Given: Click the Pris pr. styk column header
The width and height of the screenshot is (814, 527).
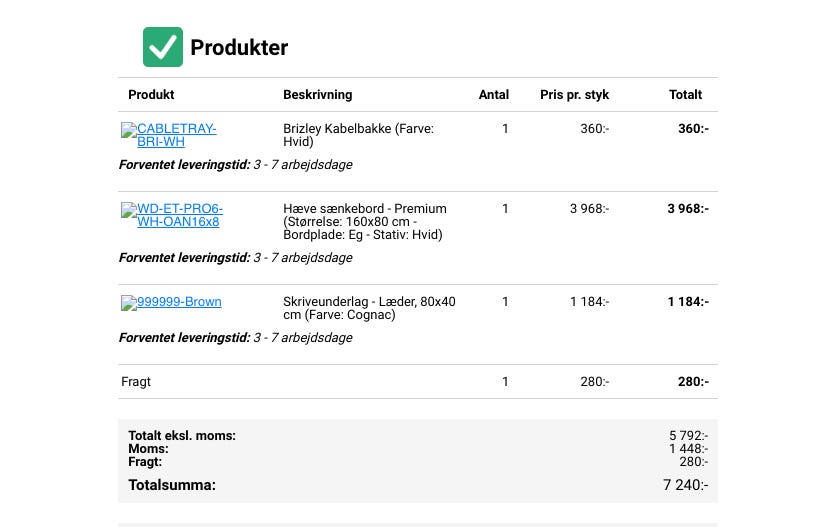Looking at the screenshot, I should pyautogui.click(x=574, y=95).
